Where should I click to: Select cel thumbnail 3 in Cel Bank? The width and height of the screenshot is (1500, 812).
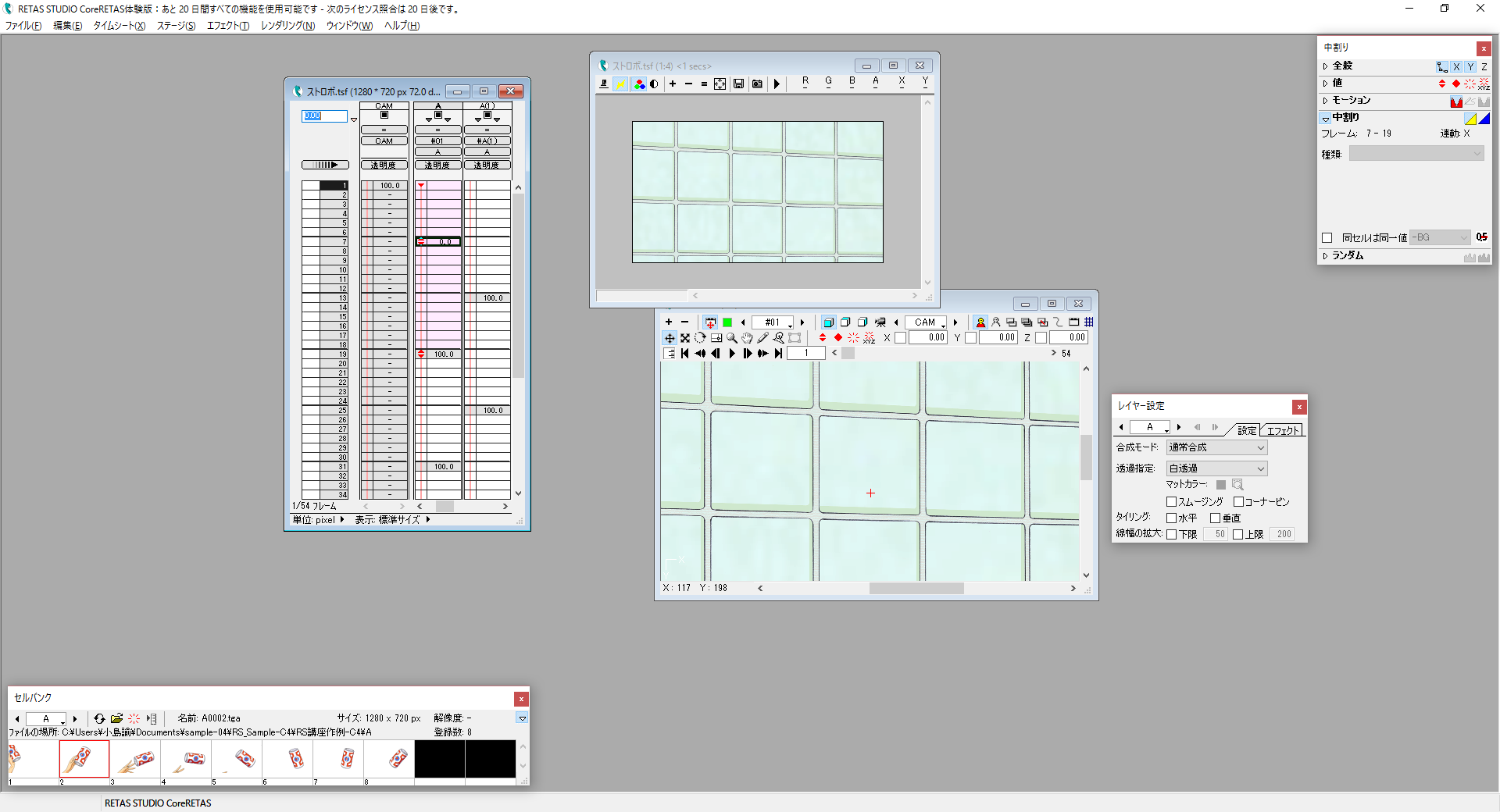pos(135,759)
